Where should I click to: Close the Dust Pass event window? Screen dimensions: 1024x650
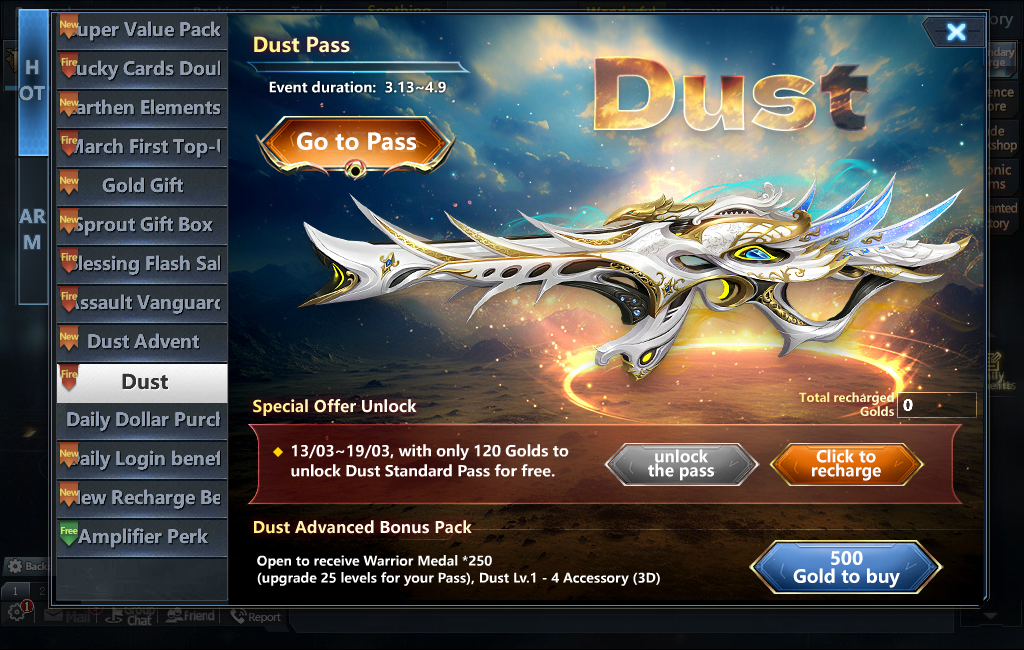tap(956, 31)
